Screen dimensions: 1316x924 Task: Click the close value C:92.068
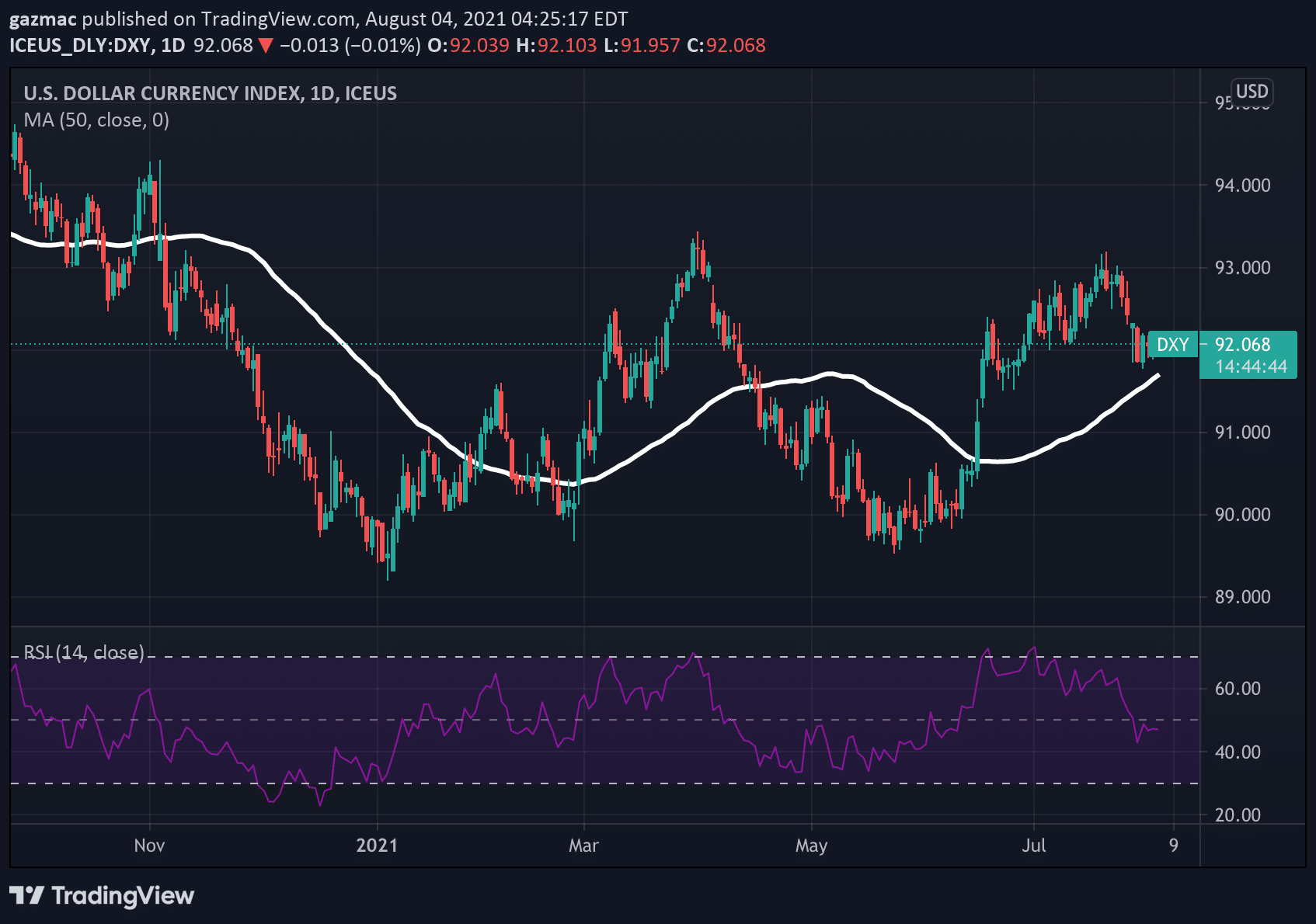[x=726, y=45]
